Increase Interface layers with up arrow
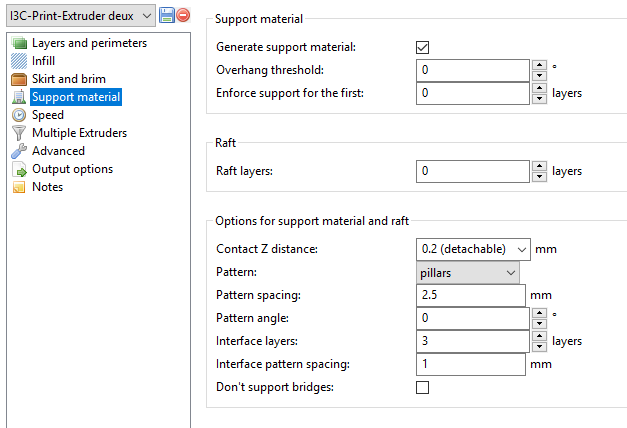This screenshot has width=627, height=428. (x=540, y=336)
